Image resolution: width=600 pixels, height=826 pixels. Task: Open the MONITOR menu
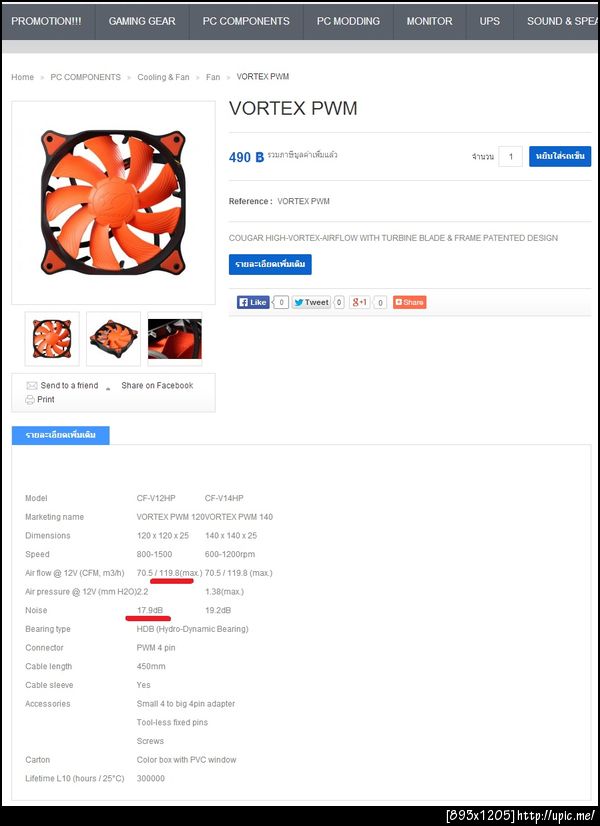click(429, 21)
